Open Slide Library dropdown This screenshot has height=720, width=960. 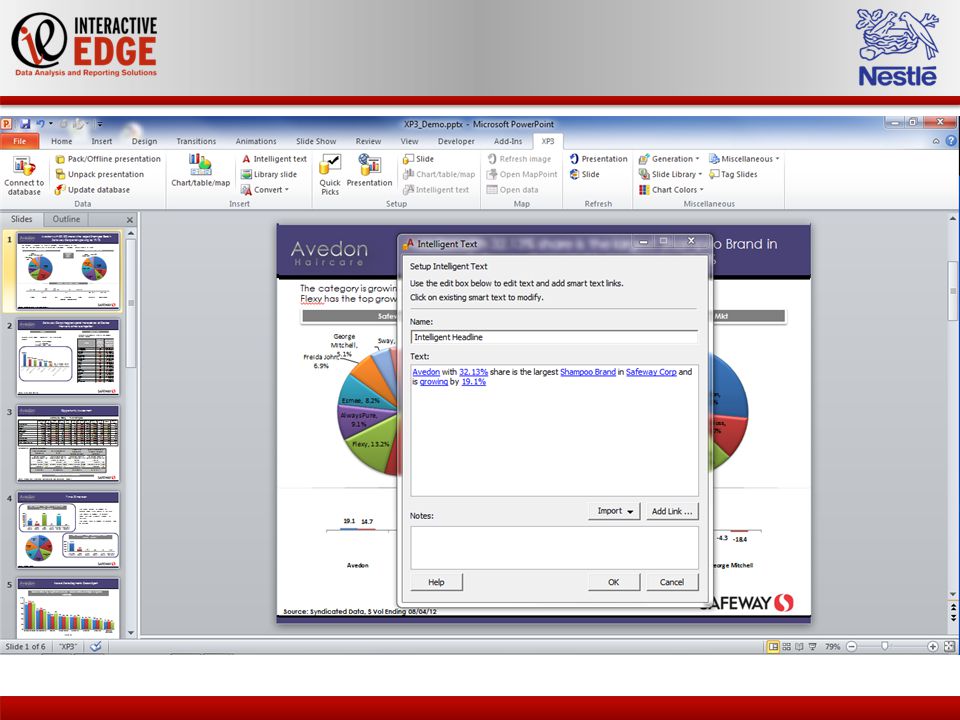coord(670,174)
